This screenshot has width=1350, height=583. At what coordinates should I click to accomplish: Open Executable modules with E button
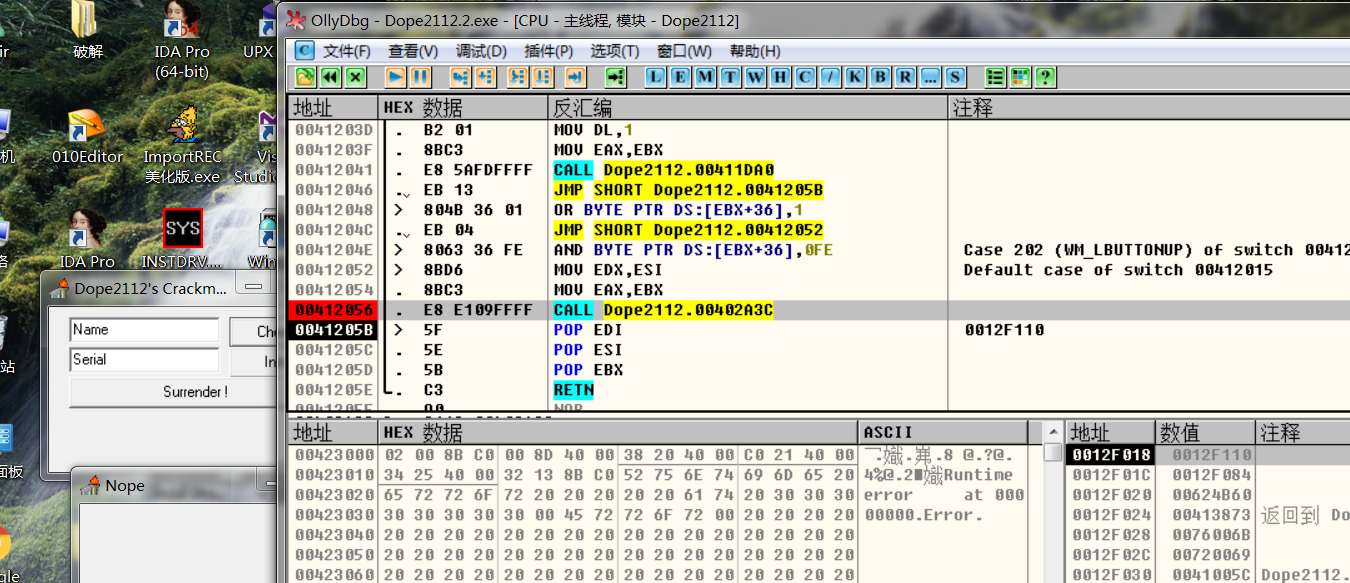[681, 76]
